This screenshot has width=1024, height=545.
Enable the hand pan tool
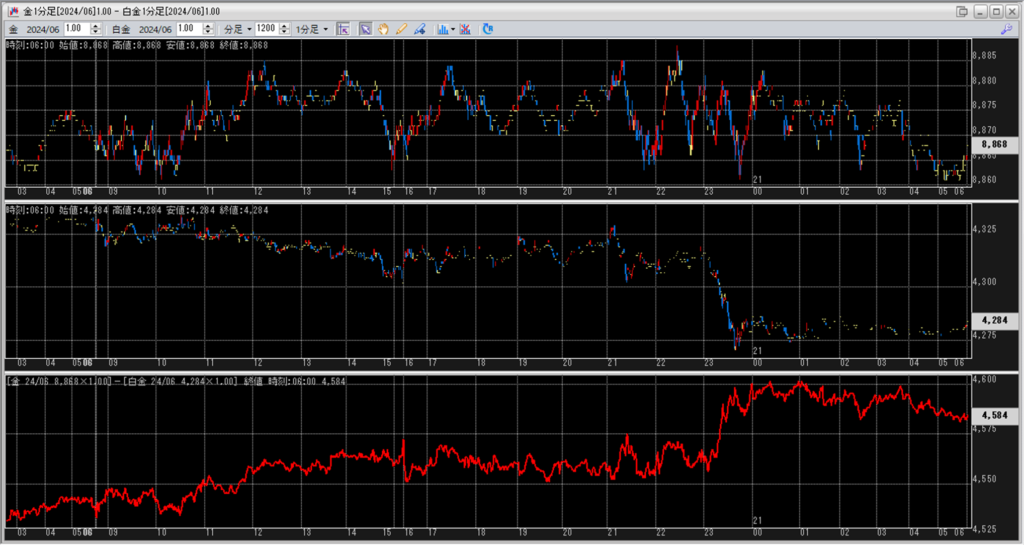[x=383, y=29]
